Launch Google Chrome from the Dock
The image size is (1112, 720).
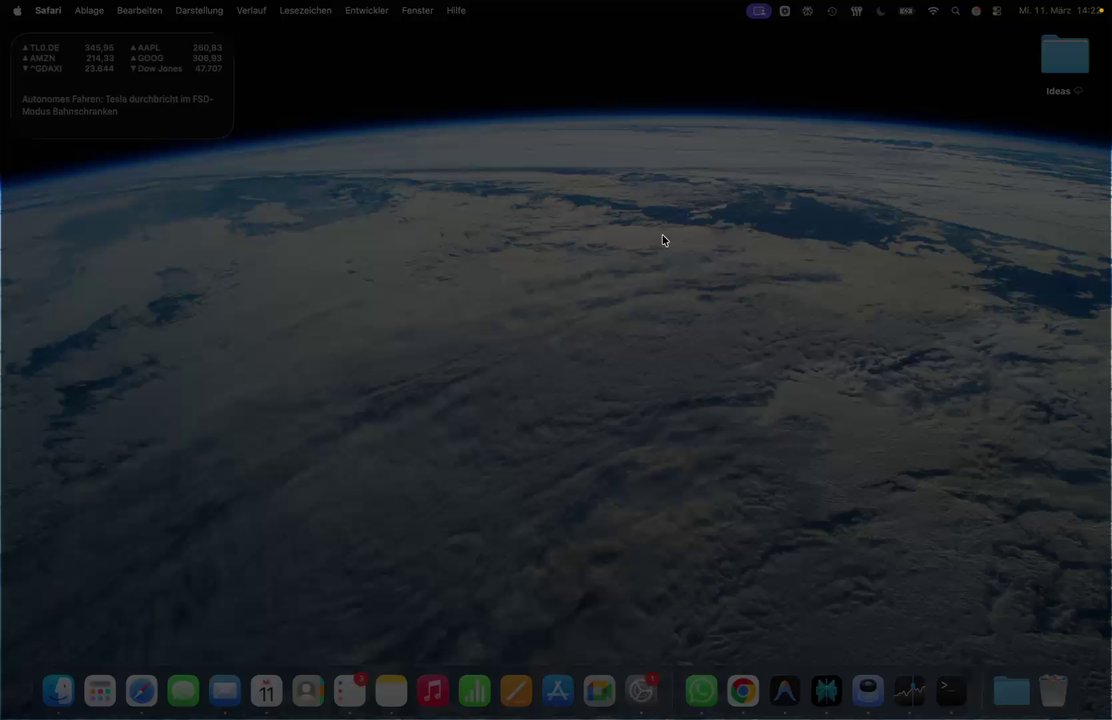tap(743, 691)
